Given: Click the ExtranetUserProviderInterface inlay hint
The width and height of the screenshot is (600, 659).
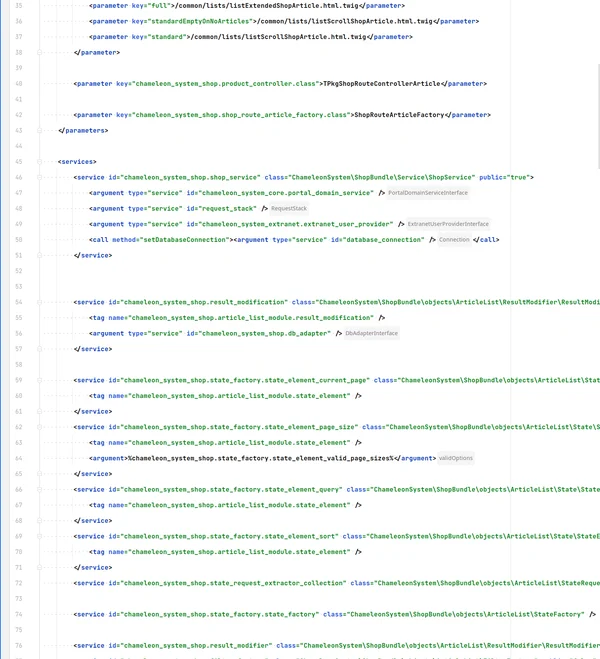Looking at the screenshot, I should coord(448,224).
